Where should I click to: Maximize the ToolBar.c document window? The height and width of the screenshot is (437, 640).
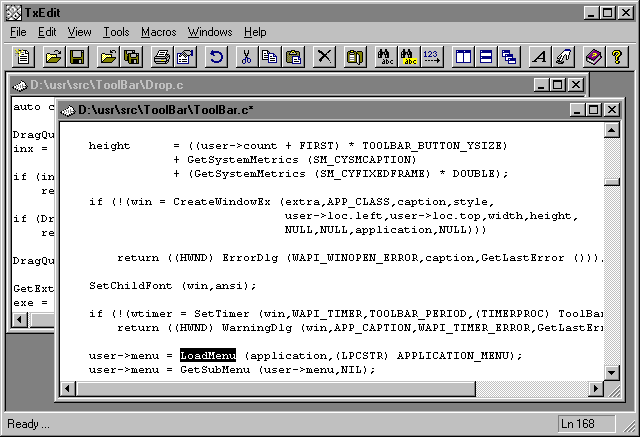pos(593,110)
